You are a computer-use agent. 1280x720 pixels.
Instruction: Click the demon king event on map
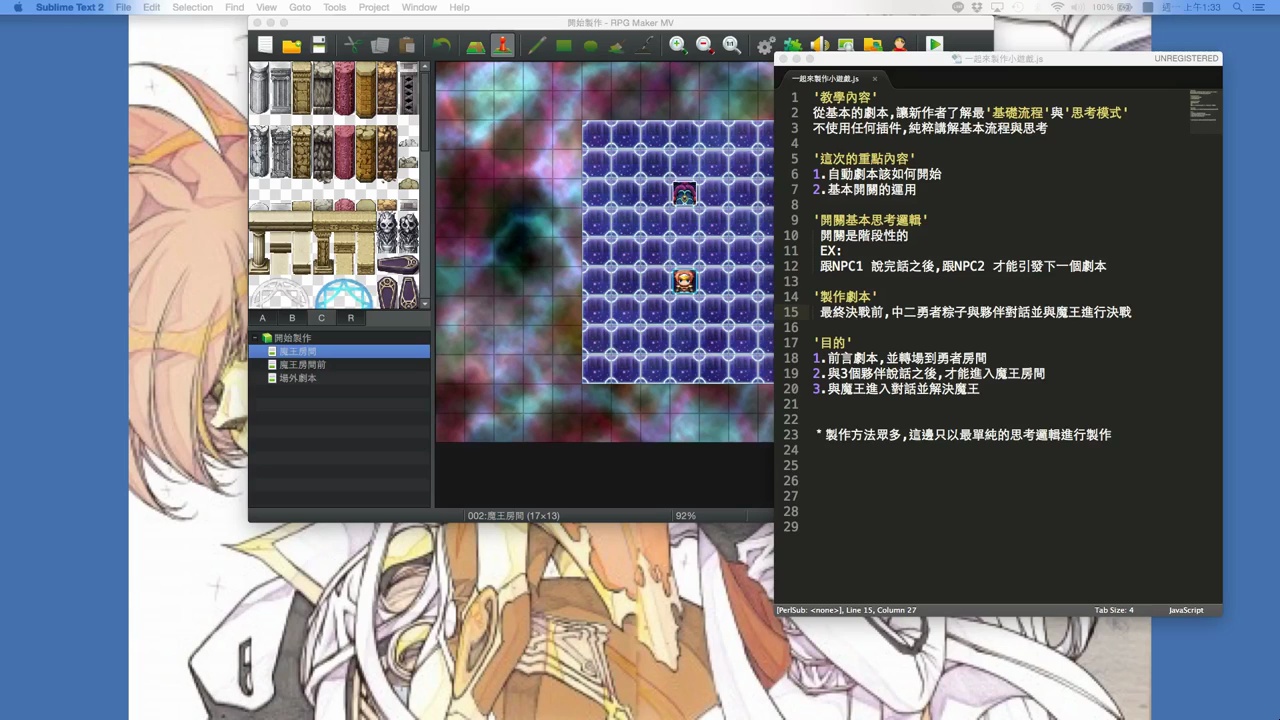(684, 193)
